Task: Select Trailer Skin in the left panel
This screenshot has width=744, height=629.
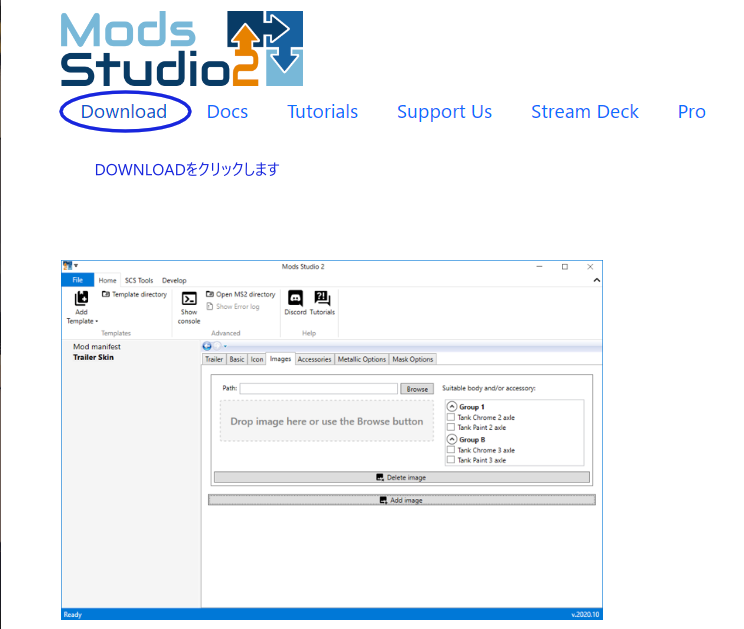Action: [93, 357]
